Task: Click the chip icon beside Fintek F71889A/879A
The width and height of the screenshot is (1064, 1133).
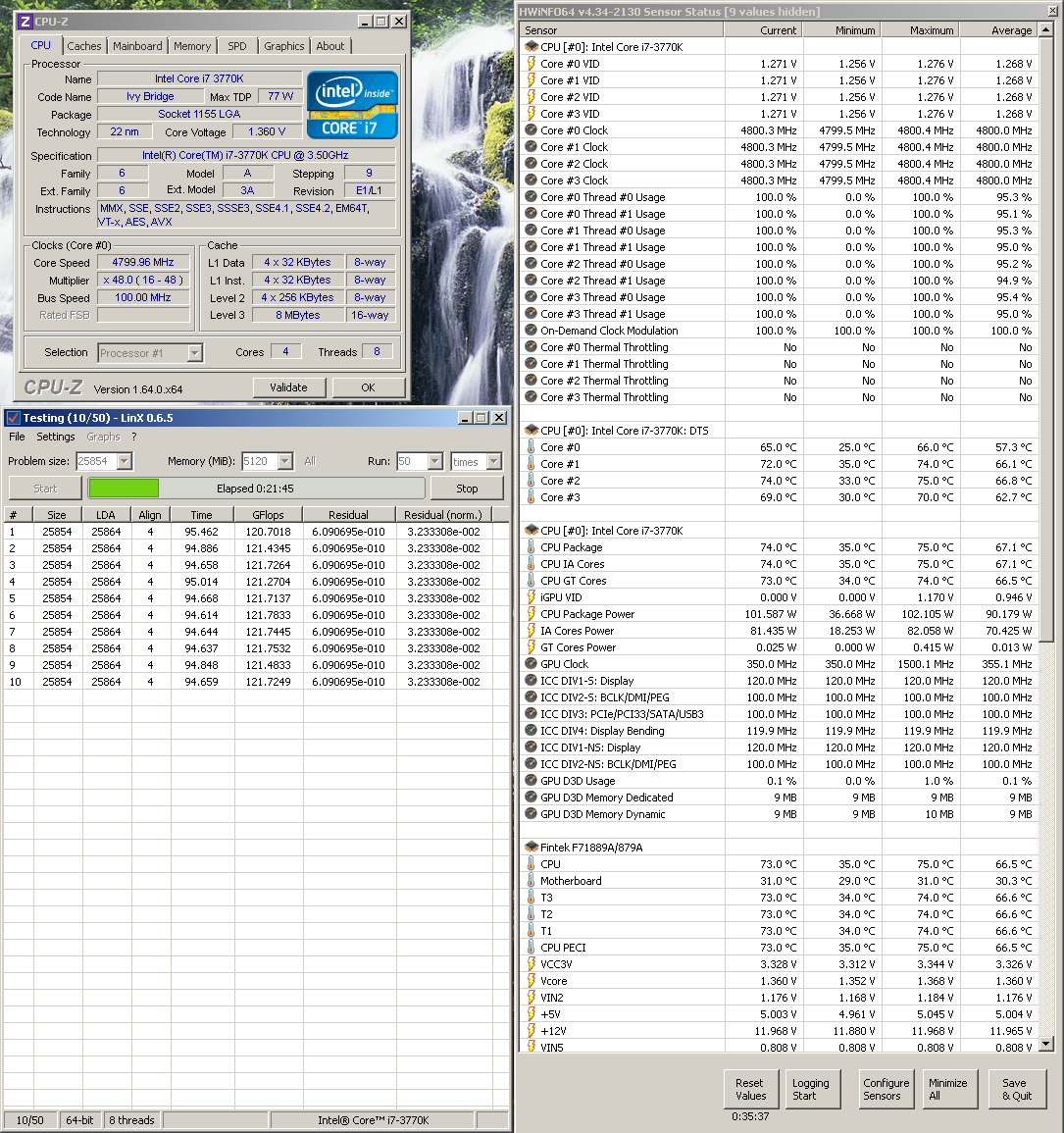Action: (x=531, y=847)
